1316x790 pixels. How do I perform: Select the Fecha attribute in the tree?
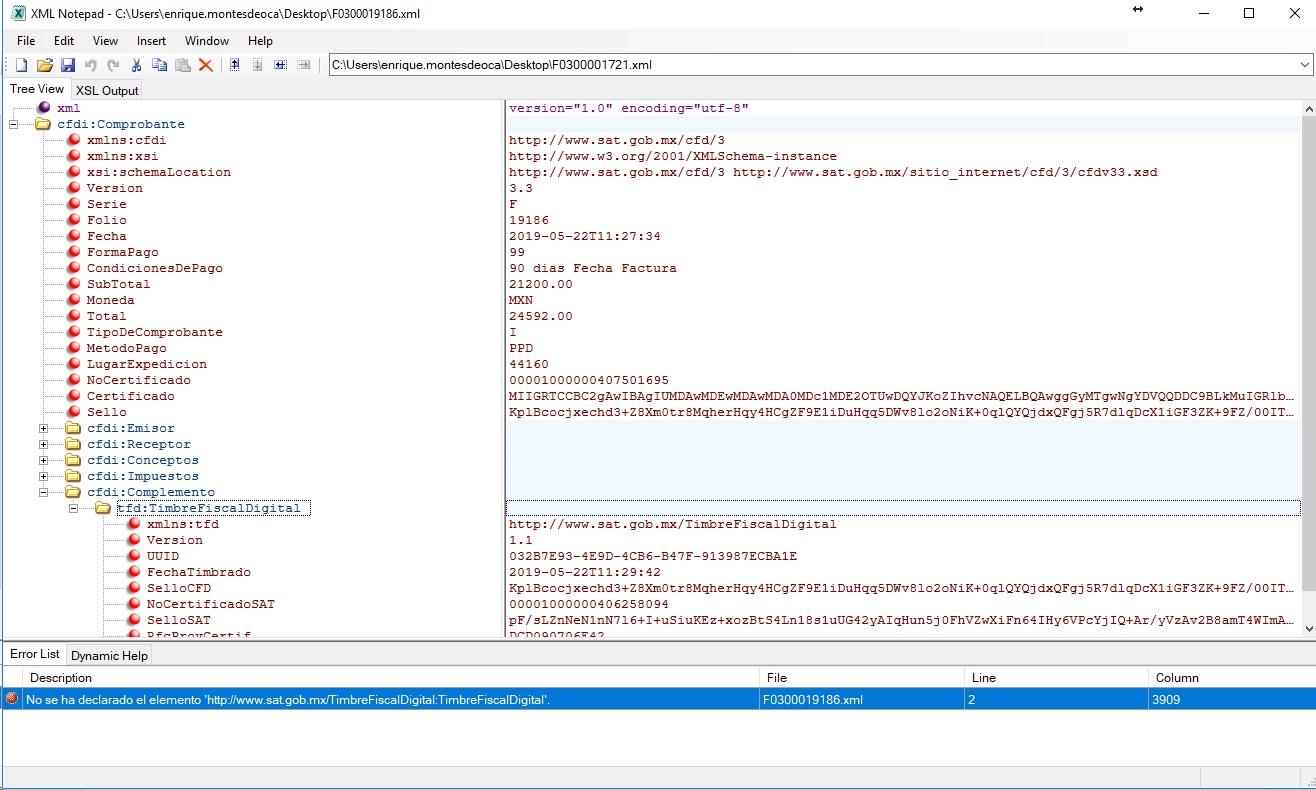point(107,236)
